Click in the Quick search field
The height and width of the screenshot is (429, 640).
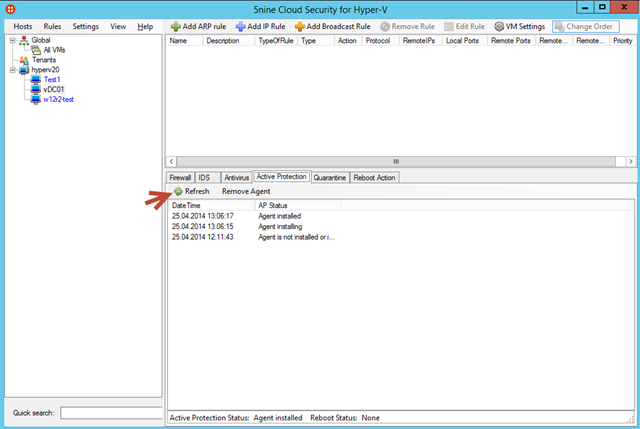[x=111, y=413]
